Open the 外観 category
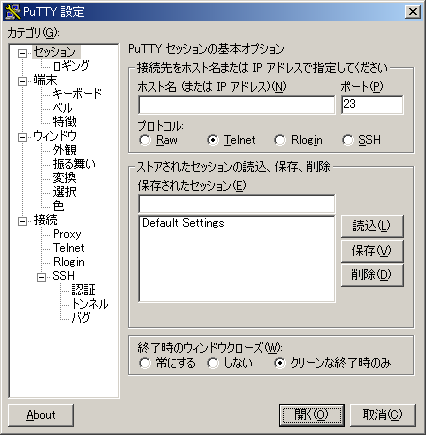The height and width of the screenshot is (435, 426). pyautogui.click(x=65, y=150)
